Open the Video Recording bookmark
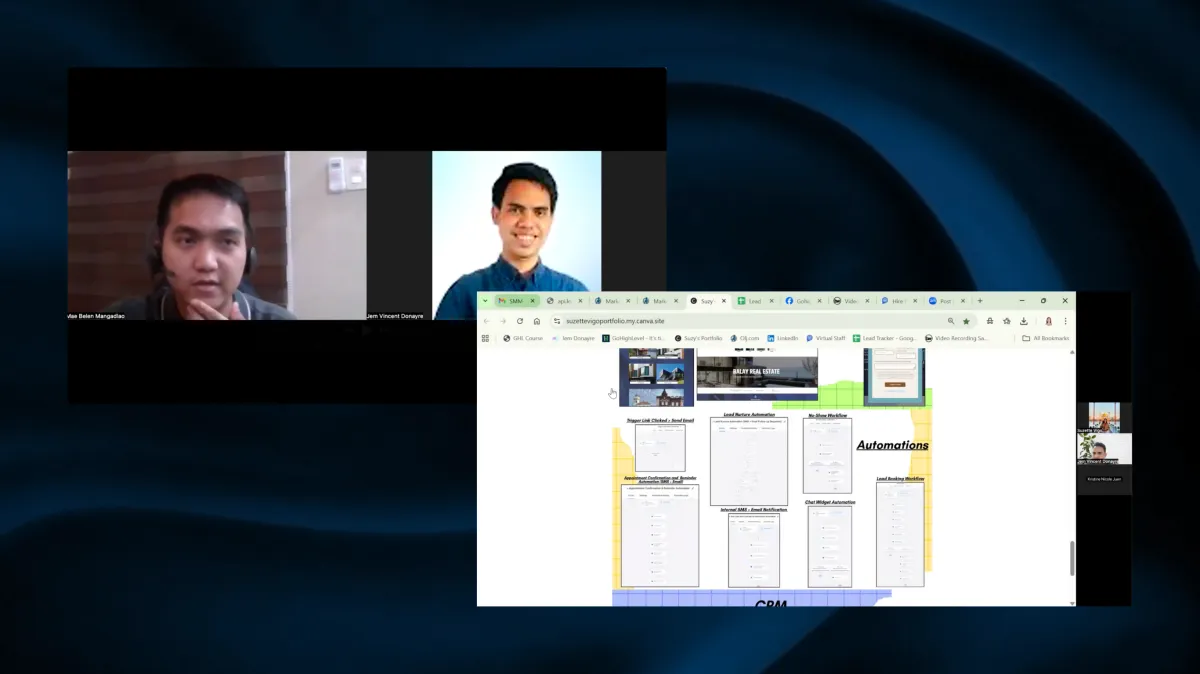The height and width of the screenshot is (674, 1200). pos(957,338)
